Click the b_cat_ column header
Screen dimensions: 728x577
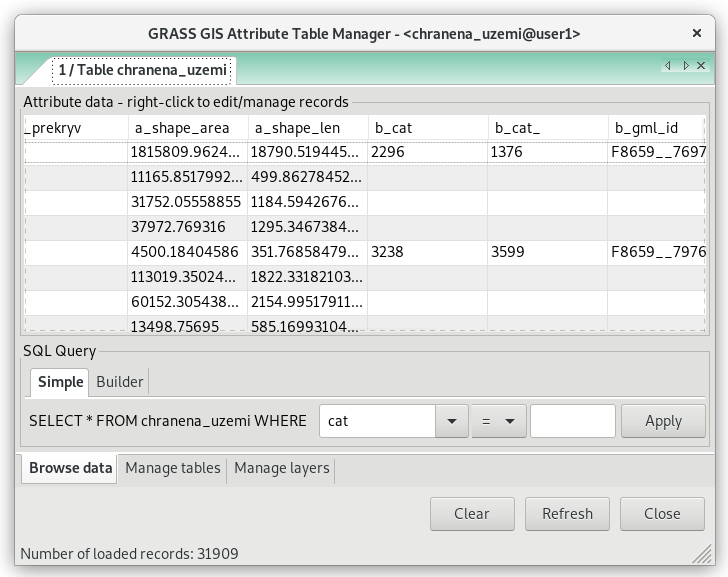tap(548, 128)
